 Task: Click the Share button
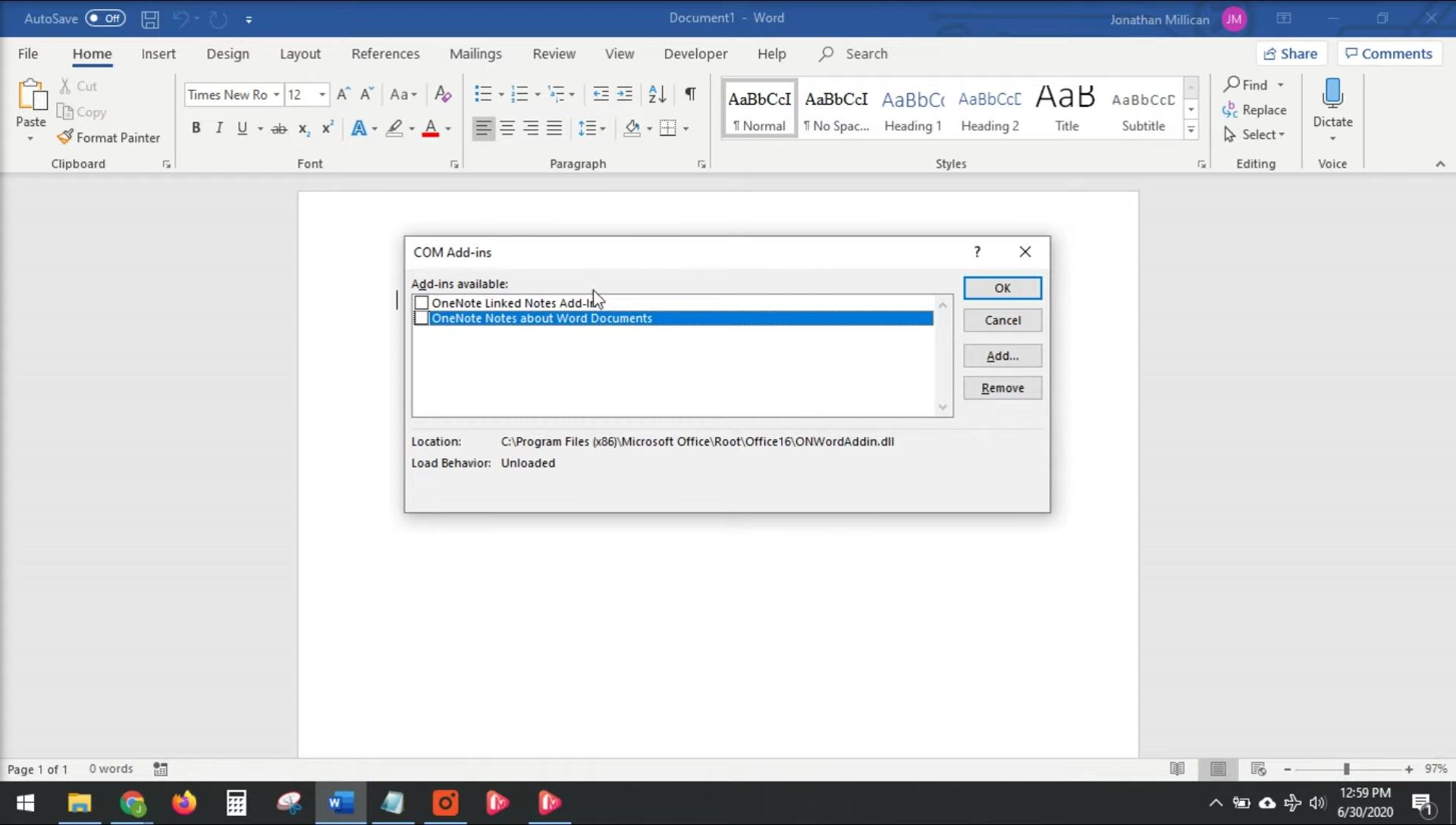click(x=1291, y=54)
